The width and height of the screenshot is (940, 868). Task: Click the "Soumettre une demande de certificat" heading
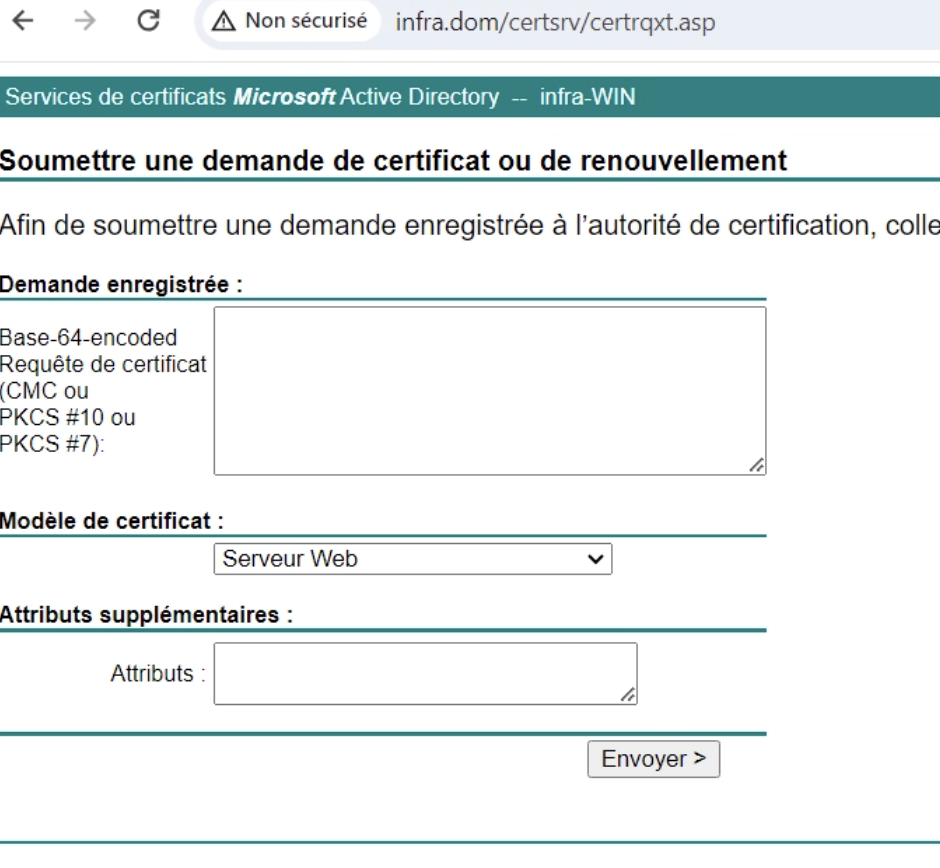click(x=393, y=159)
